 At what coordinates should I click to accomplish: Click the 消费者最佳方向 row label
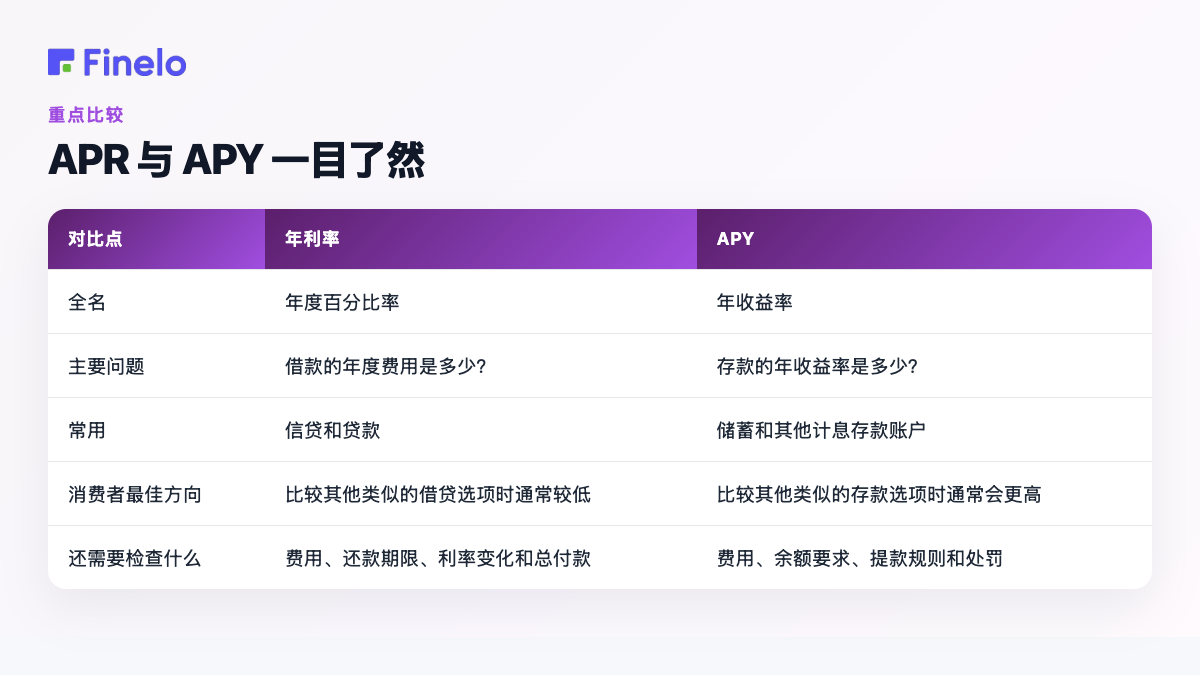tap(135, 494)
